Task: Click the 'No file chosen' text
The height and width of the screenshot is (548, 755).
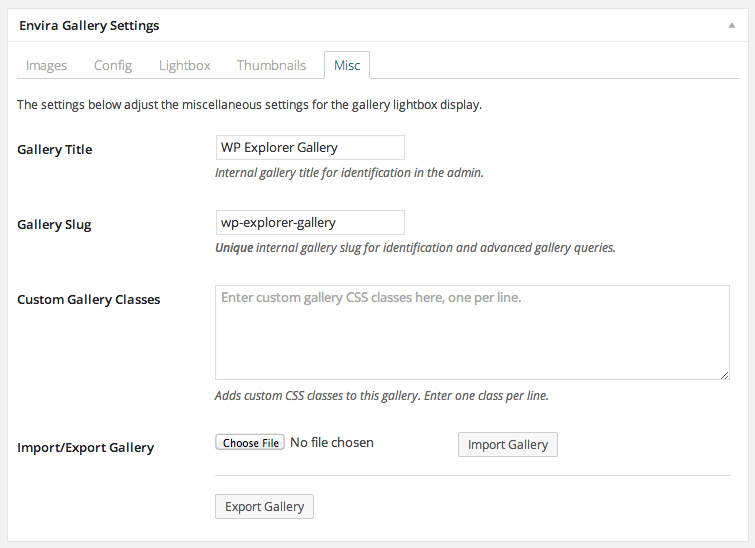Action: [332, 443]
